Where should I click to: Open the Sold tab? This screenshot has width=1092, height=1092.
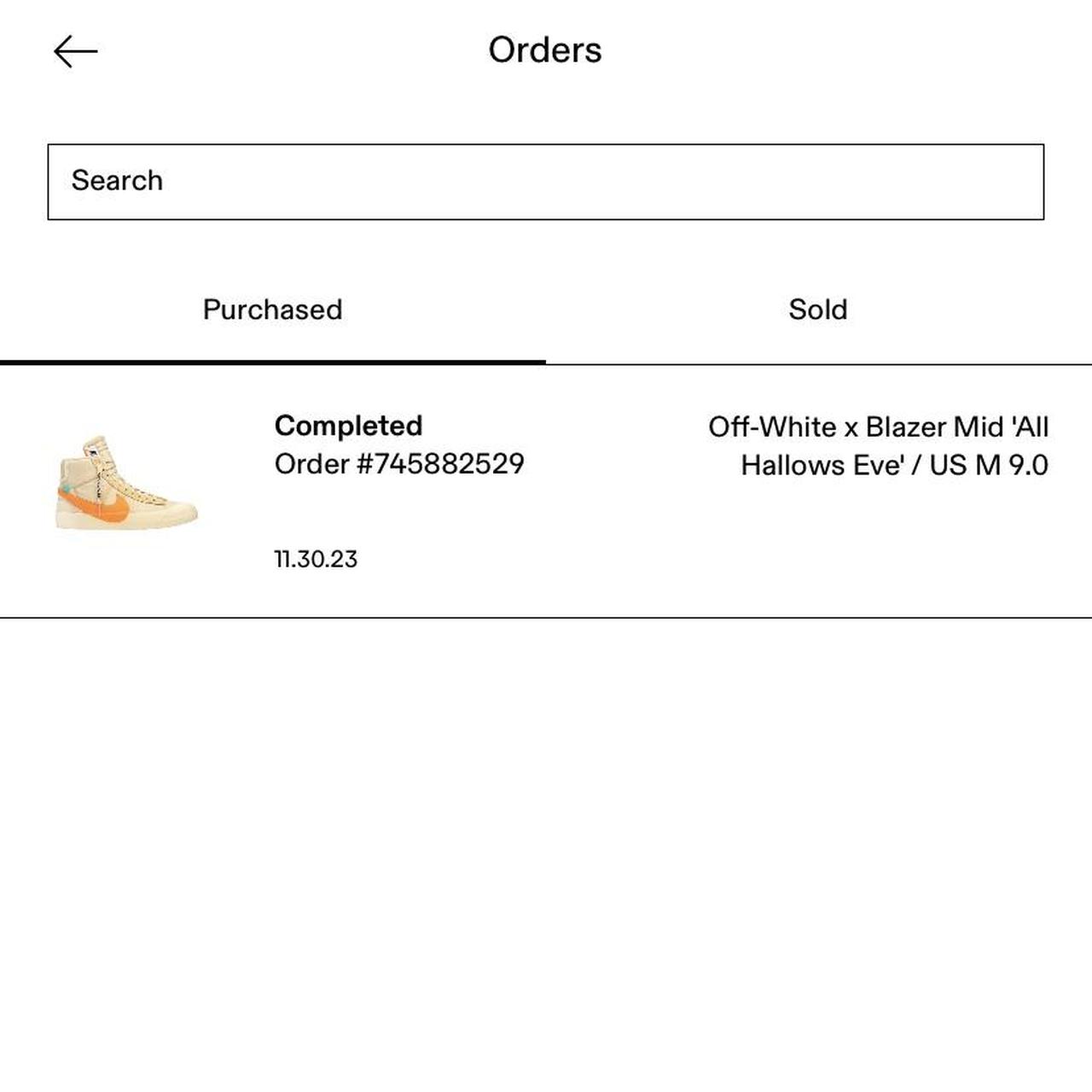point(817,310)
